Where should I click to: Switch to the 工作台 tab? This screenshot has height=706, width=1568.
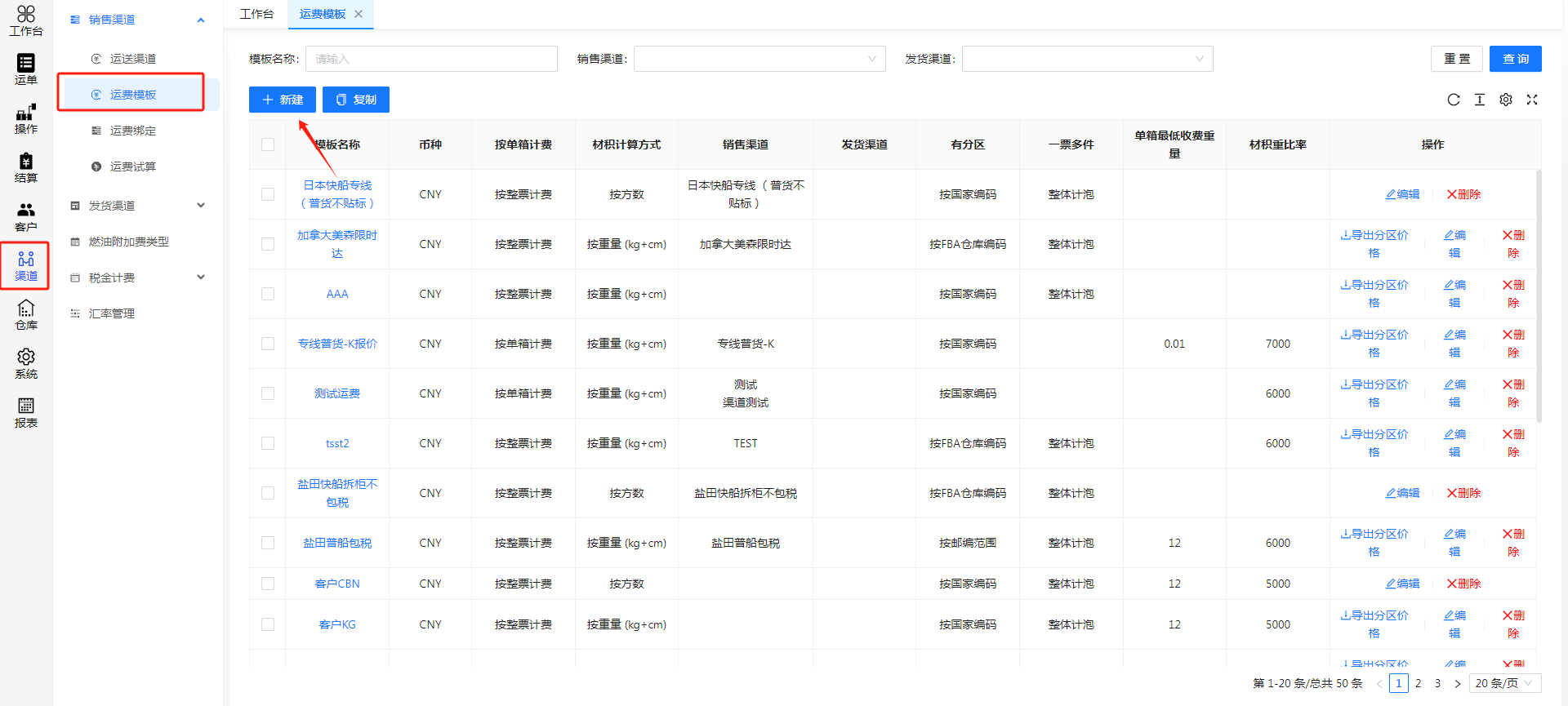click(257, 14)
